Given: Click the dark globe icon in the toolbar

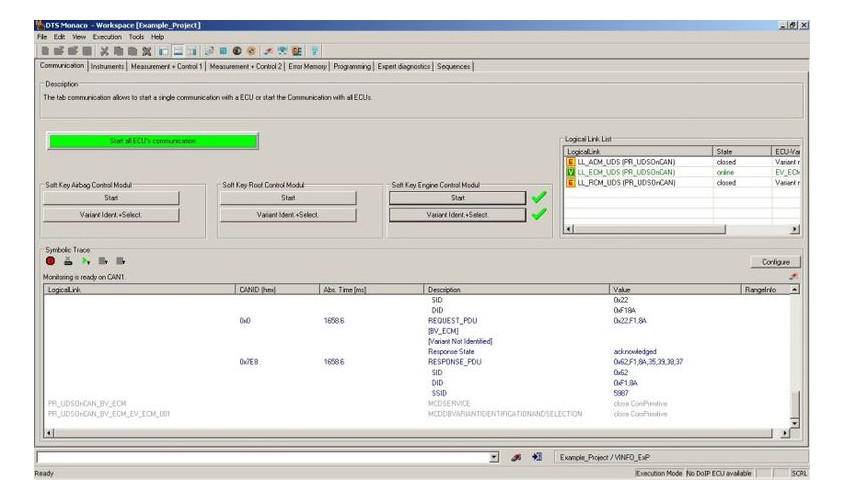Looking at the screenshot, I should coord(237,51).
